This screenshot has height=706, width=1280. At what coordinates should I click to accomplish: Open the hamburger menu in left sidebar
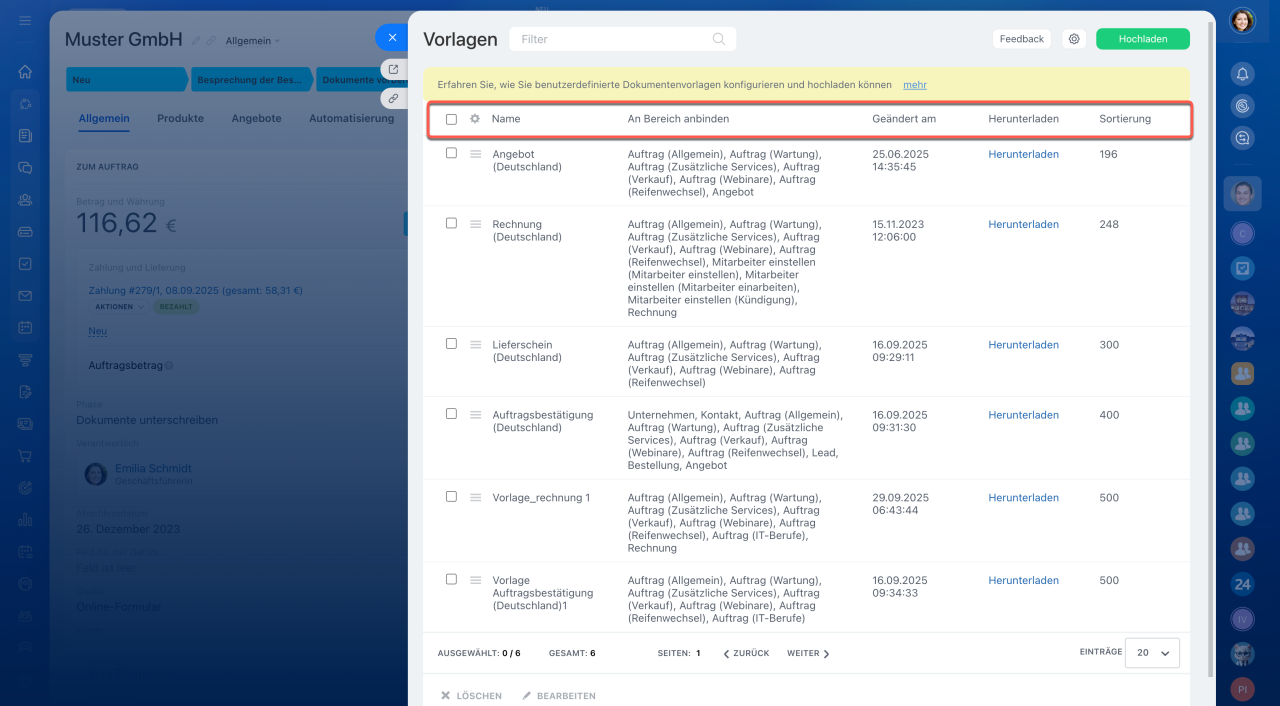pos(25,21)
